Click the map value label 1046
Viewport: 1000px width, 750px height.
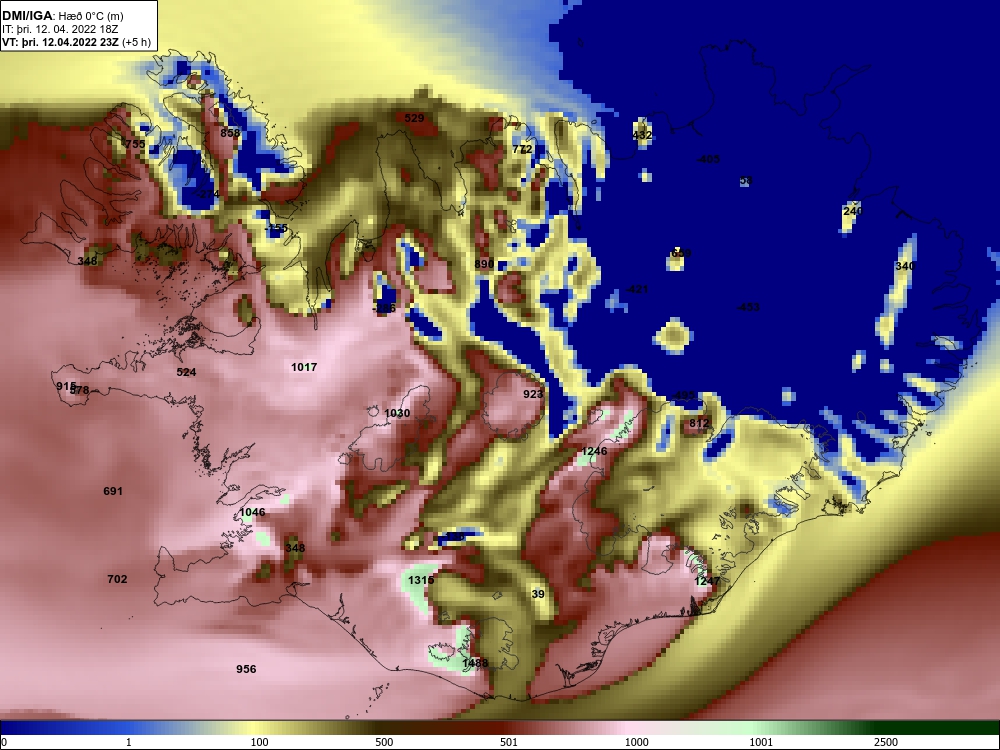[252, 512]
